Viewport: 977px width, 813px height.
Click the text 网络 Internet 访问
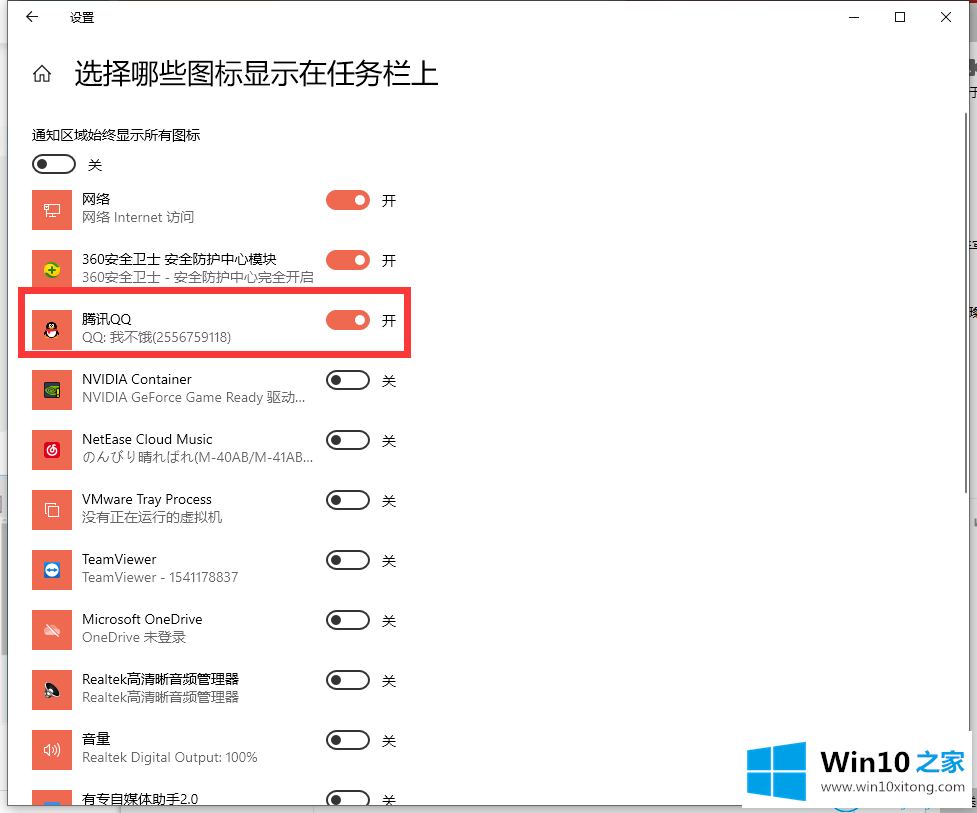point(138,217)
